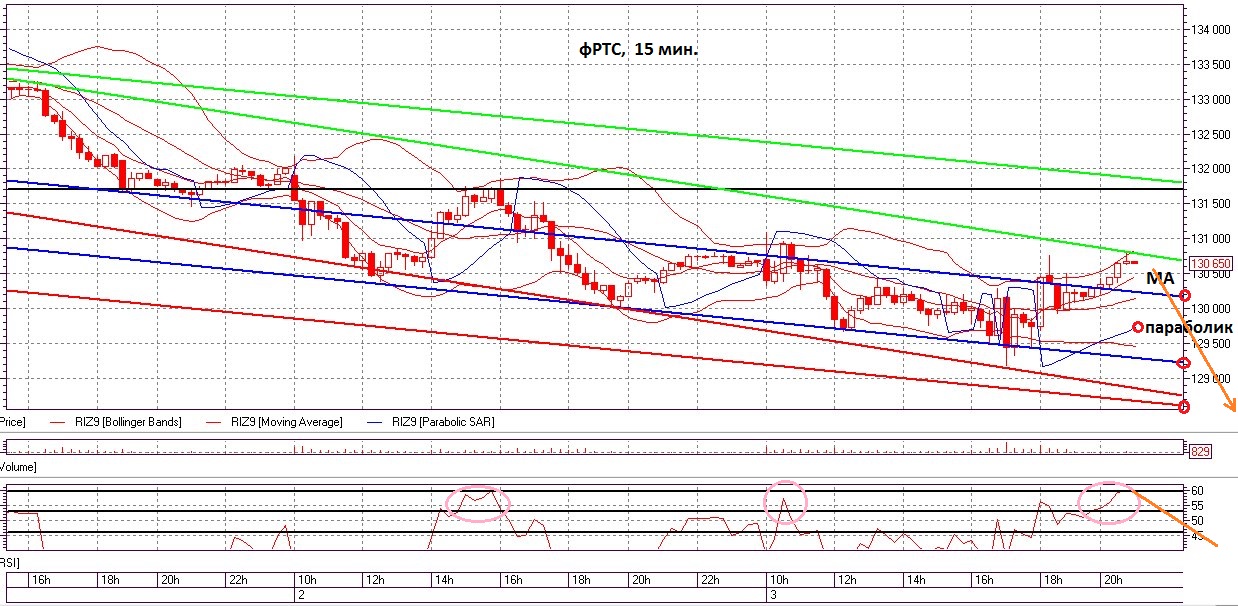Click the 133 000 price axis label
The height and width of the screenshot is (606, 1238).
pyautogui.click(x=1210, y=100)
